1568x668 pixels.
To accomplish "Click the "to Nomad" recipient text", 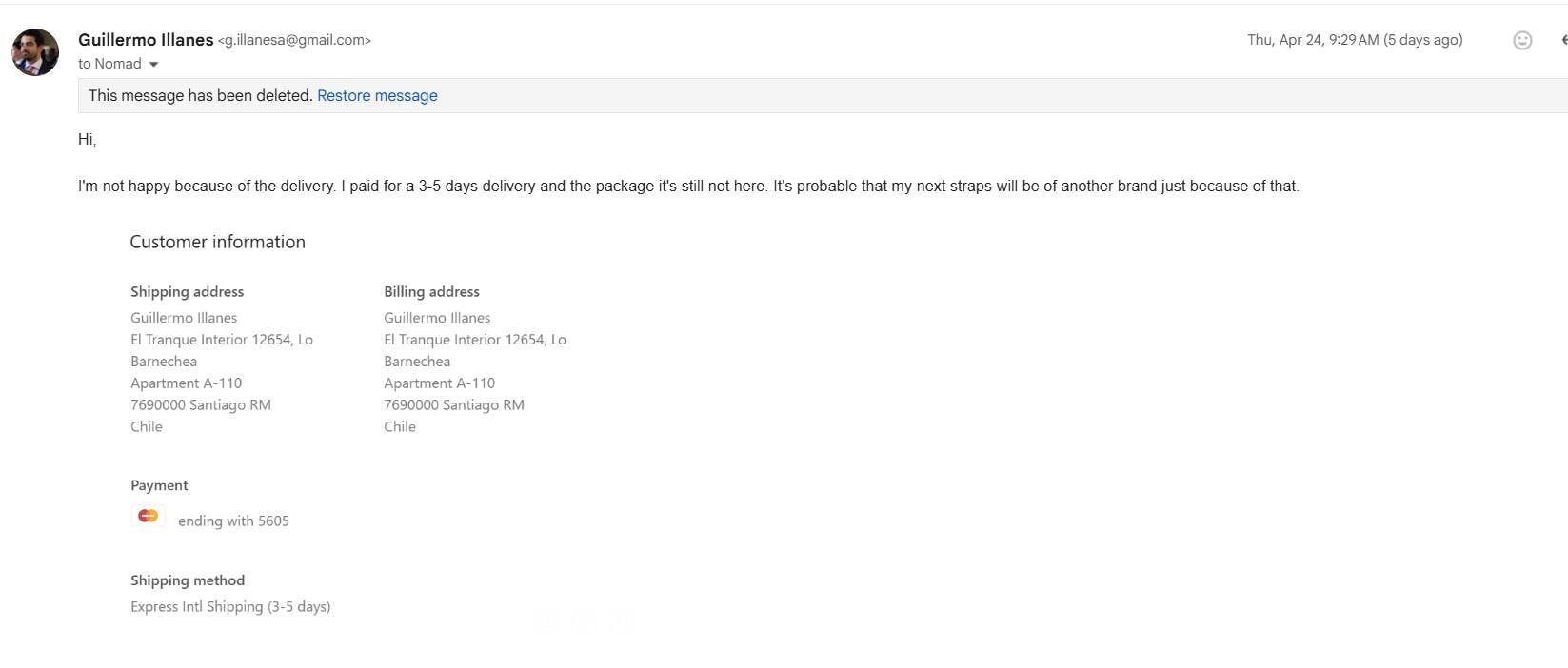I will 109,64.
